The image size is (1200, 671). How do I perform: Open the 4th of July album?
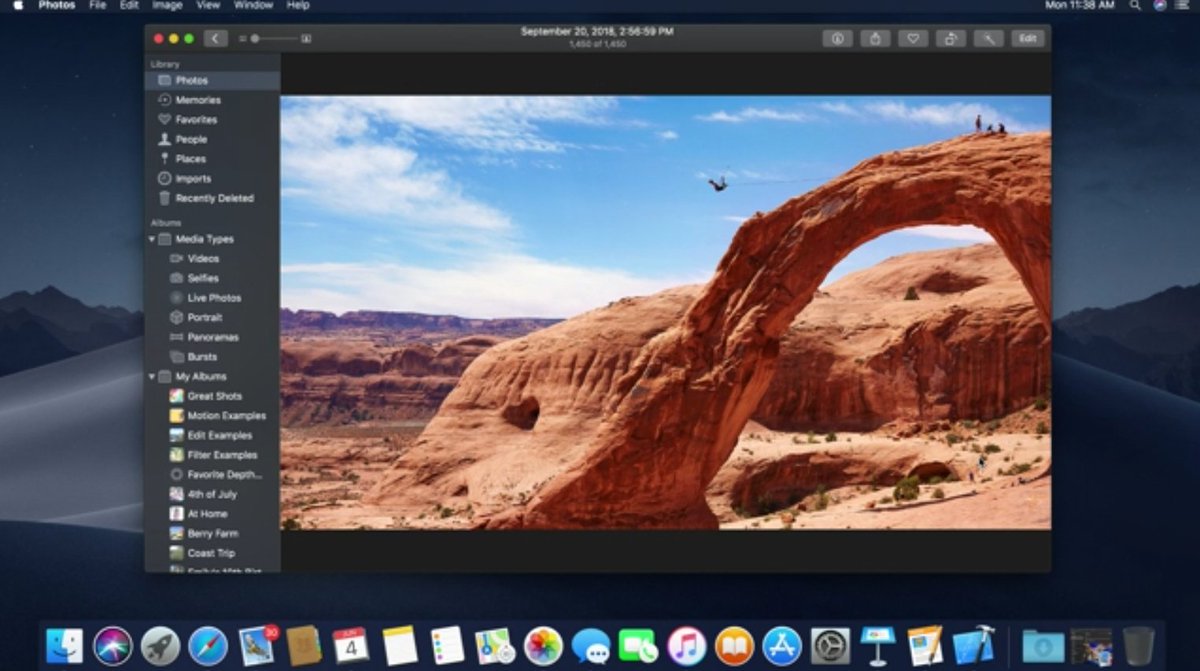212,494
